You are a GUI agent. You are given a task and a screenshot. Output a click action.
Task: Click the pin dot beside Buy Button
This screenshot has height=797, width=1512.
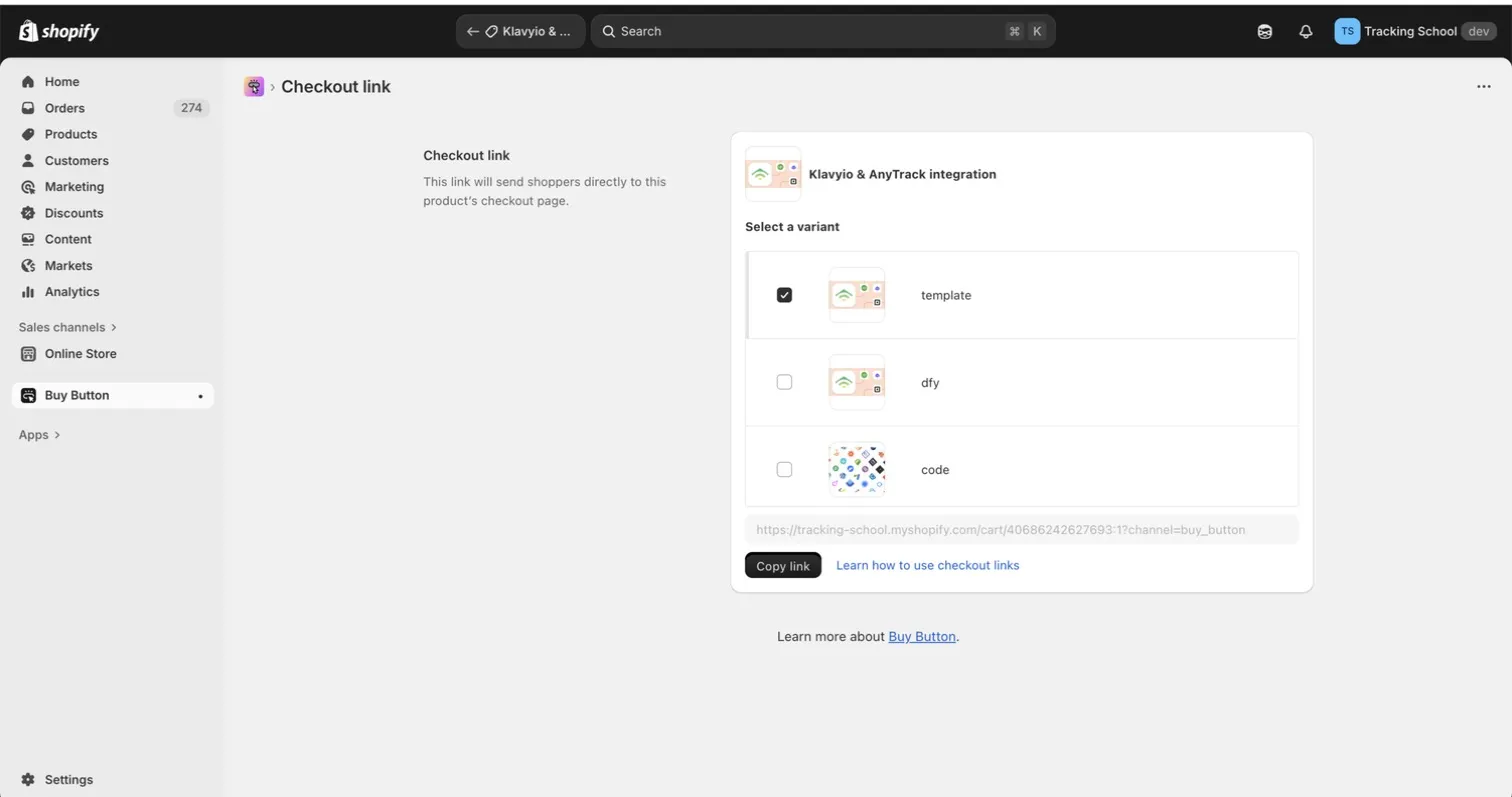[200, 396]
